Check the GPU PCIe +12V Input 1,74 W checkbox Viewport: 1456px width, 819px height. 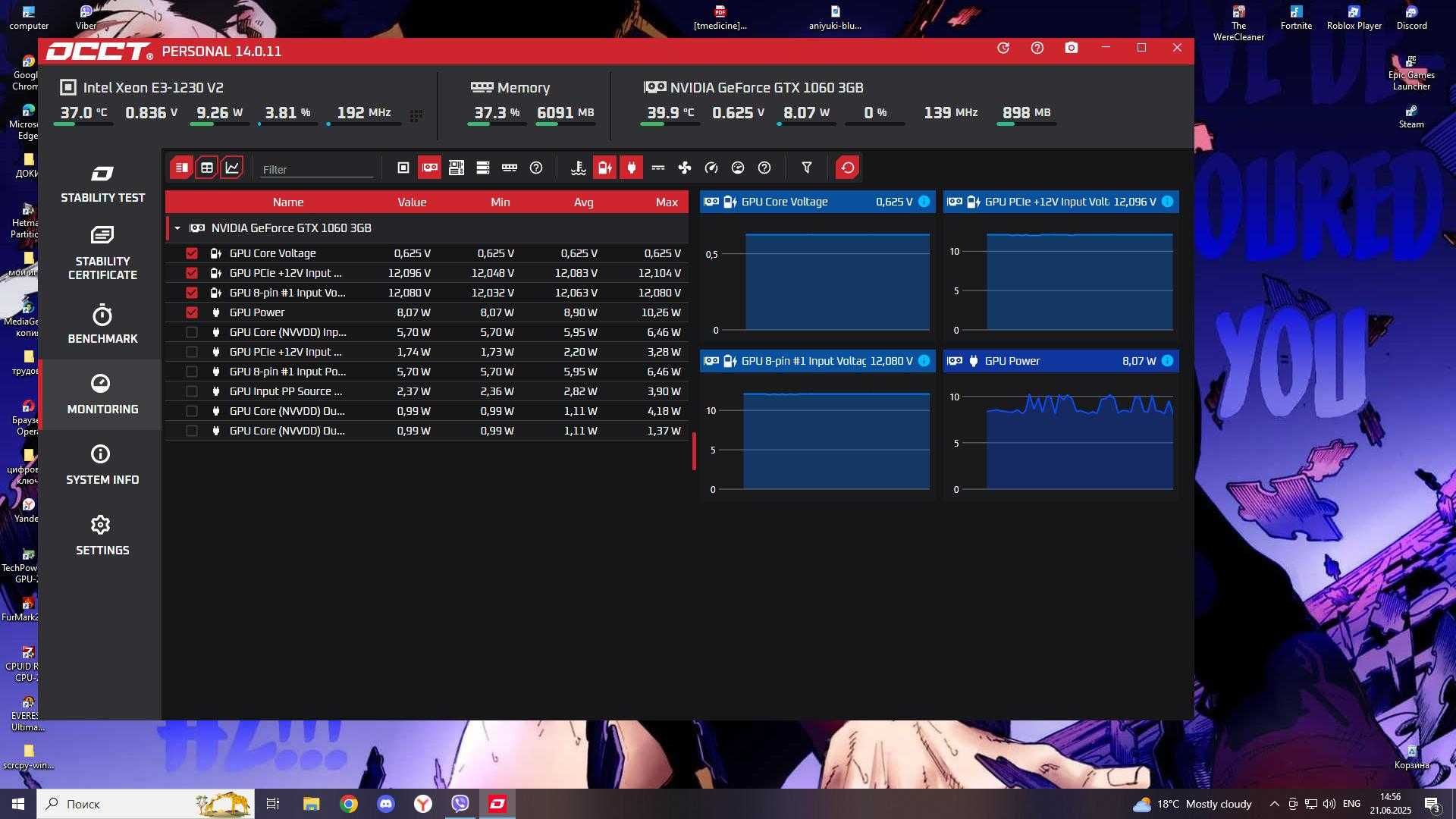(x=192, y=352)
